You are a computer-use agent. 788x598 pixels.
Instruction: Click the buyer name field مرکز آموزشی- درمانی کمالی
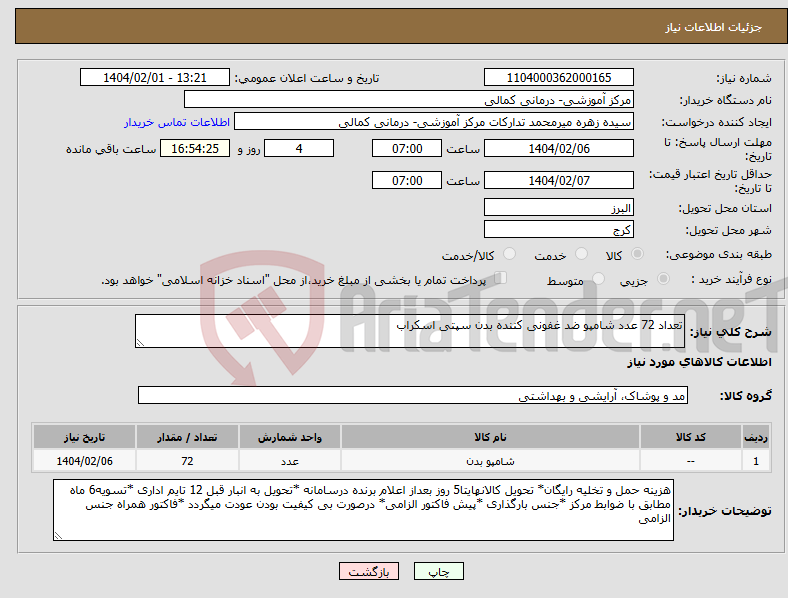(x=409, y=99)
